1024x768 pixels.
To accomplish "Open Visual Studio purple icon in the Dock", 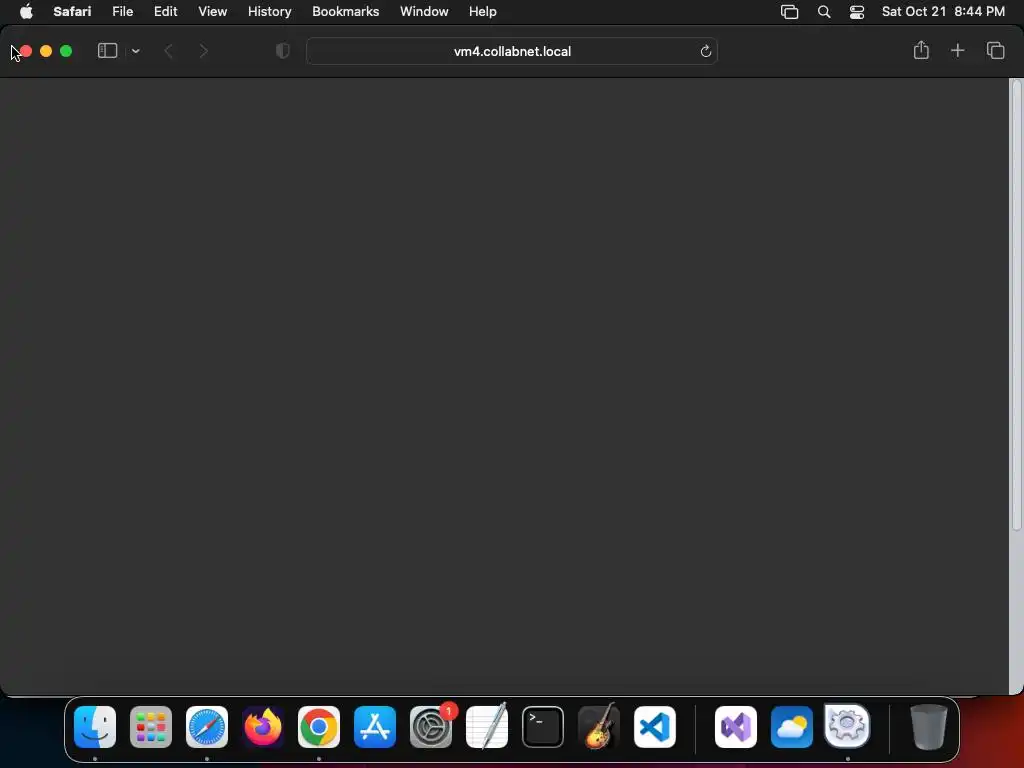I will (736, 727).
